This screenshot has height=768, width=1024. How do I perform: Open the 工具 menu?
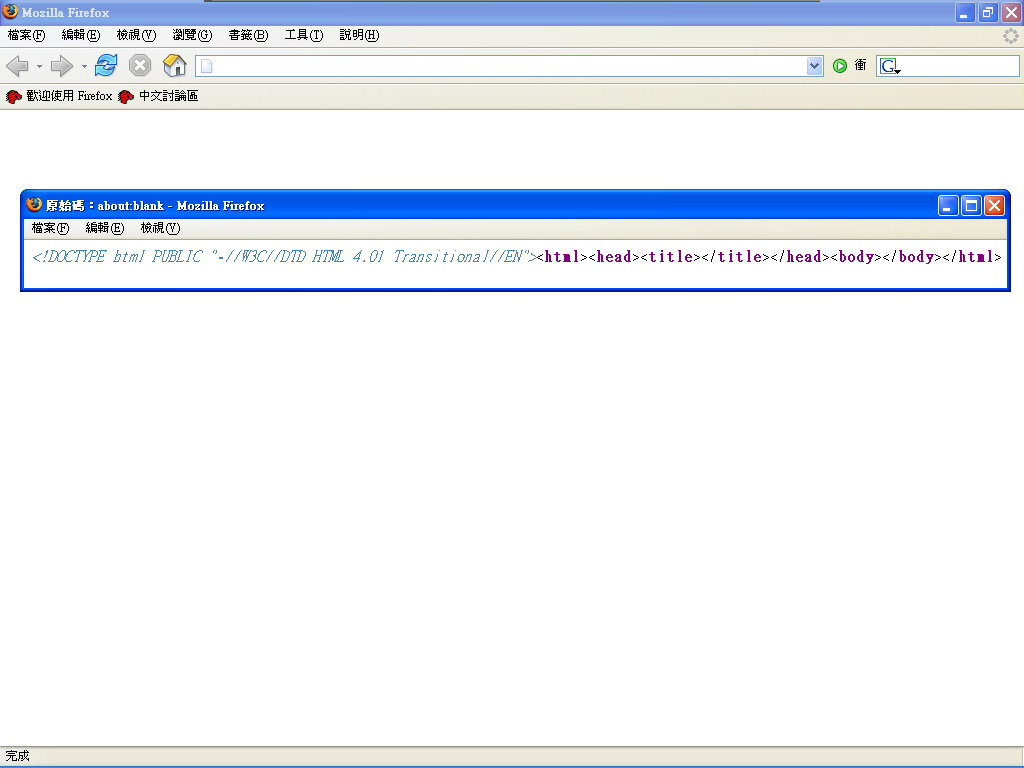303,36
